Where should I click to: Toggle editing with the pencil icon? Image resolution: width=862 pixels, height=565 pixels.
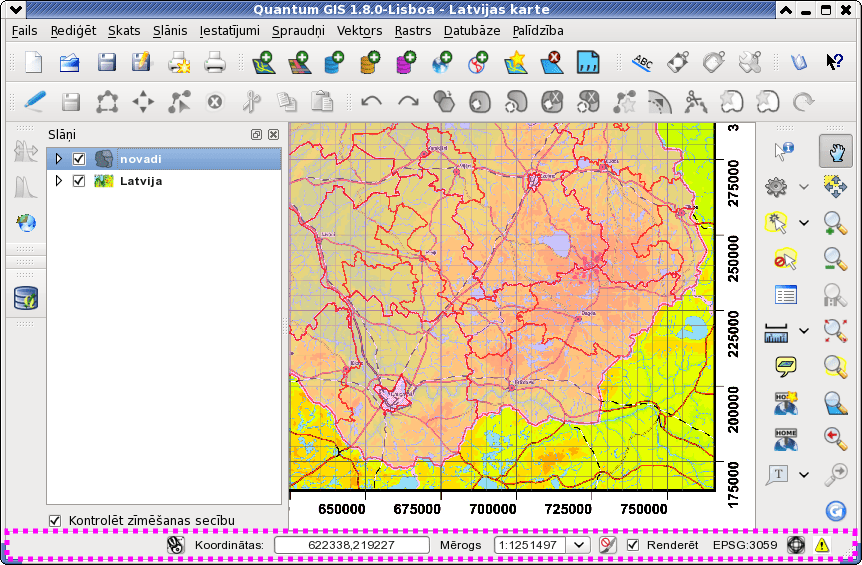tap(35, 102)
